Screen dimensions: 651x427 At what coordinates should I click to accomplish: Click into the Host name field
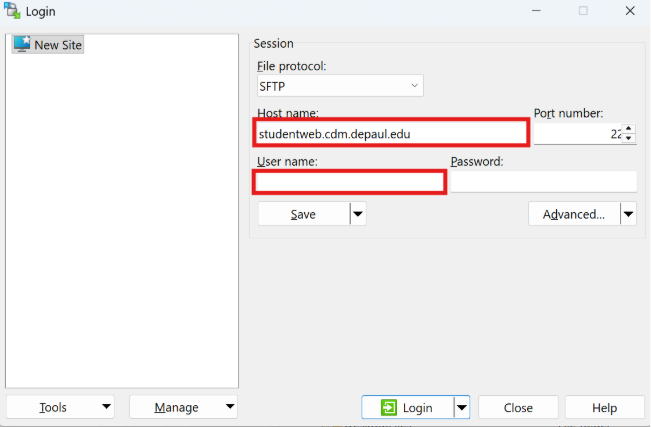pos(390,132)
